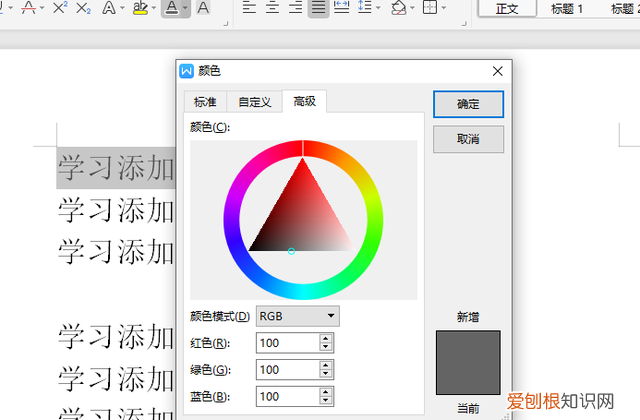
Task: Open font settings dialog launcher
Action: pos(226,24)
